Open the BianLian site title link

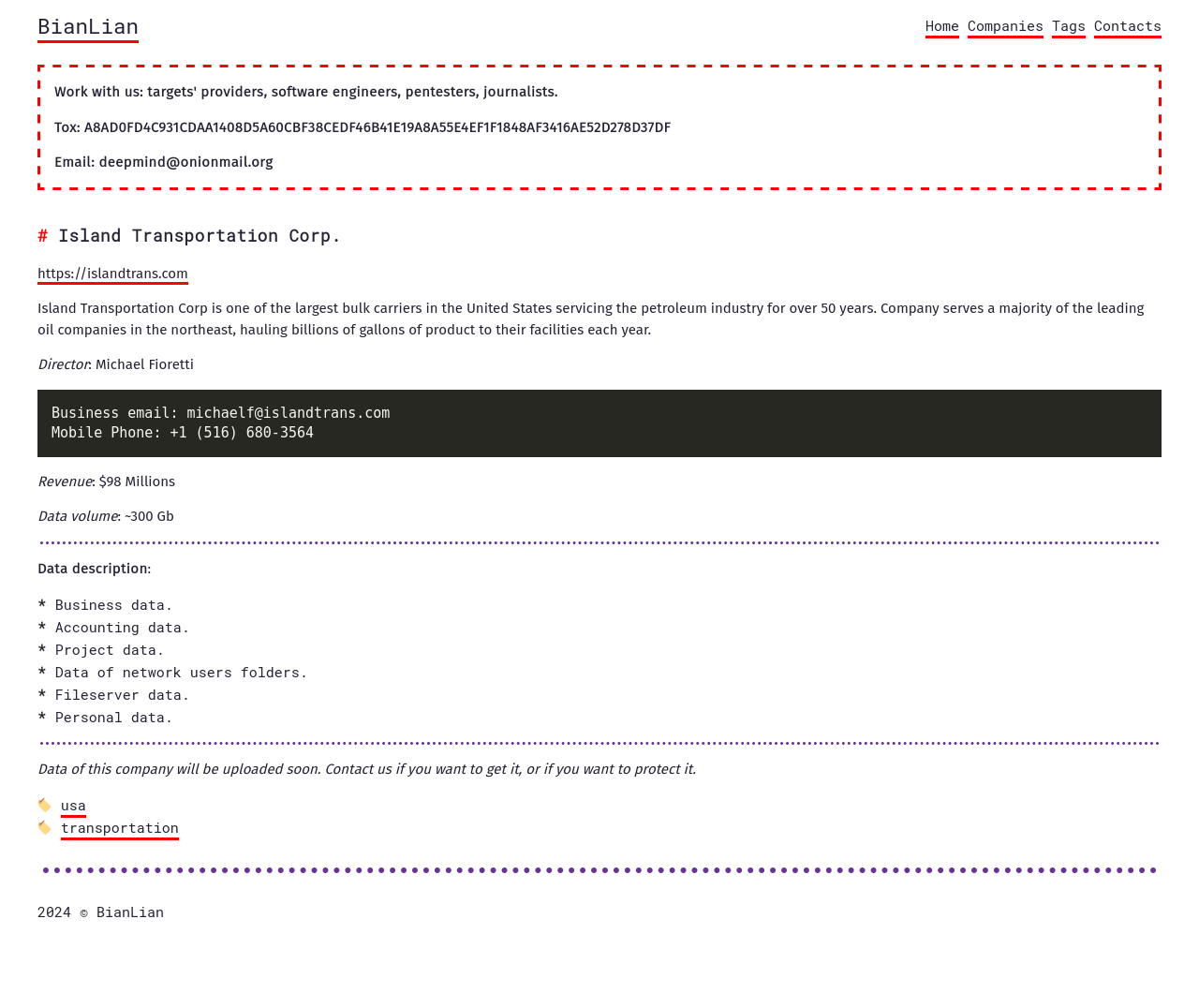point(88,27)
